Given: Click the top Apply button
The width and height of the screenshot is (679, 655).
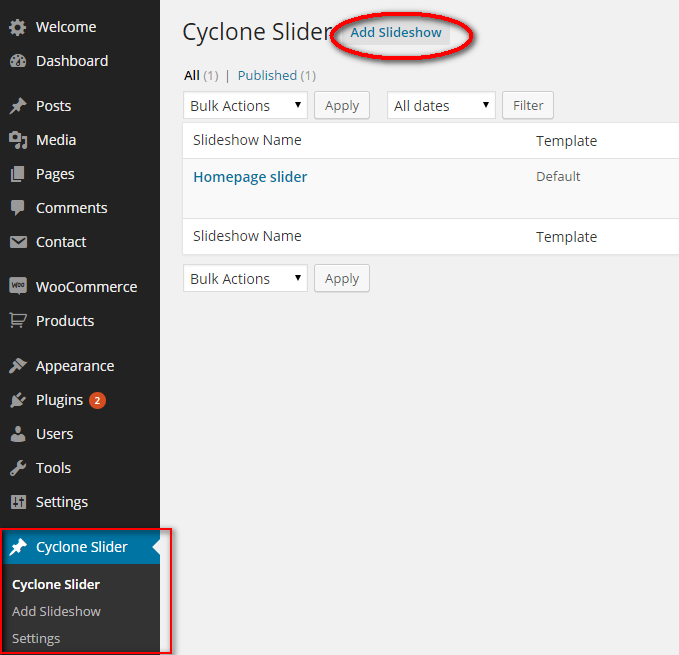Looking at the screenshot, I should click(x=342, y=105).
